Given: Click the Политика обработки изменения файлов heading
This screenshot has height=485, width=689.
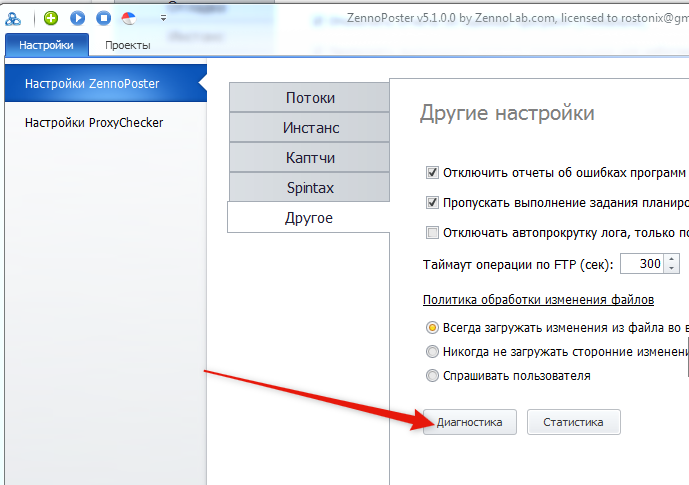Looking at the screenshot, I should pos(538,300).
